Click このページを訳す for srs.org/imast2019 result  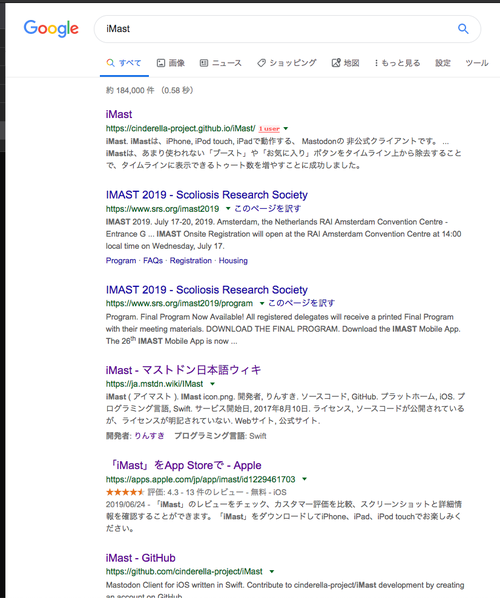pyautogui.click(x=267, y=209)
